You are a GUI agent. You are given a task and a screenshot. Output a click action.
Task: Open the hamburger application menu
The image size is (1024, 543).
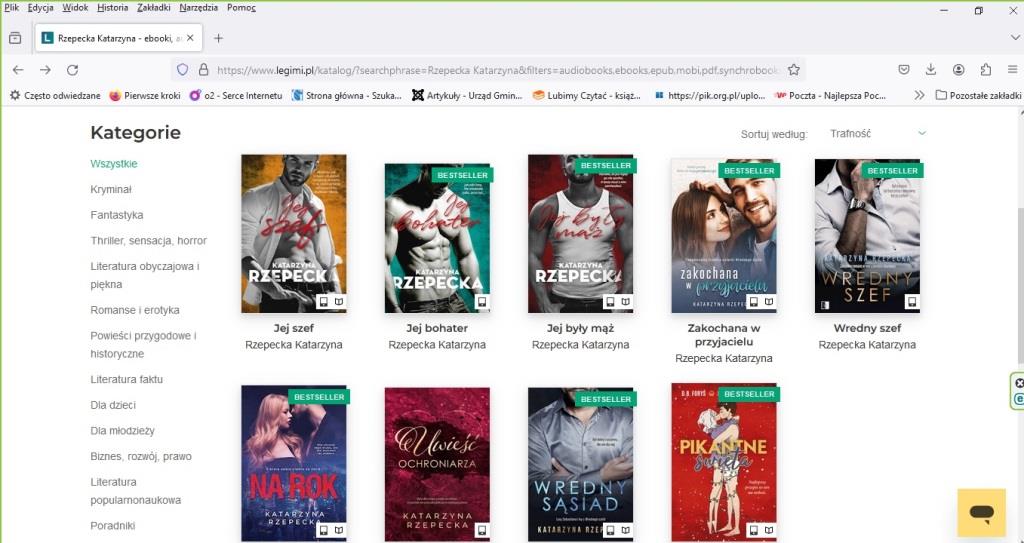pyautogui.click(x=1012, y=69)
